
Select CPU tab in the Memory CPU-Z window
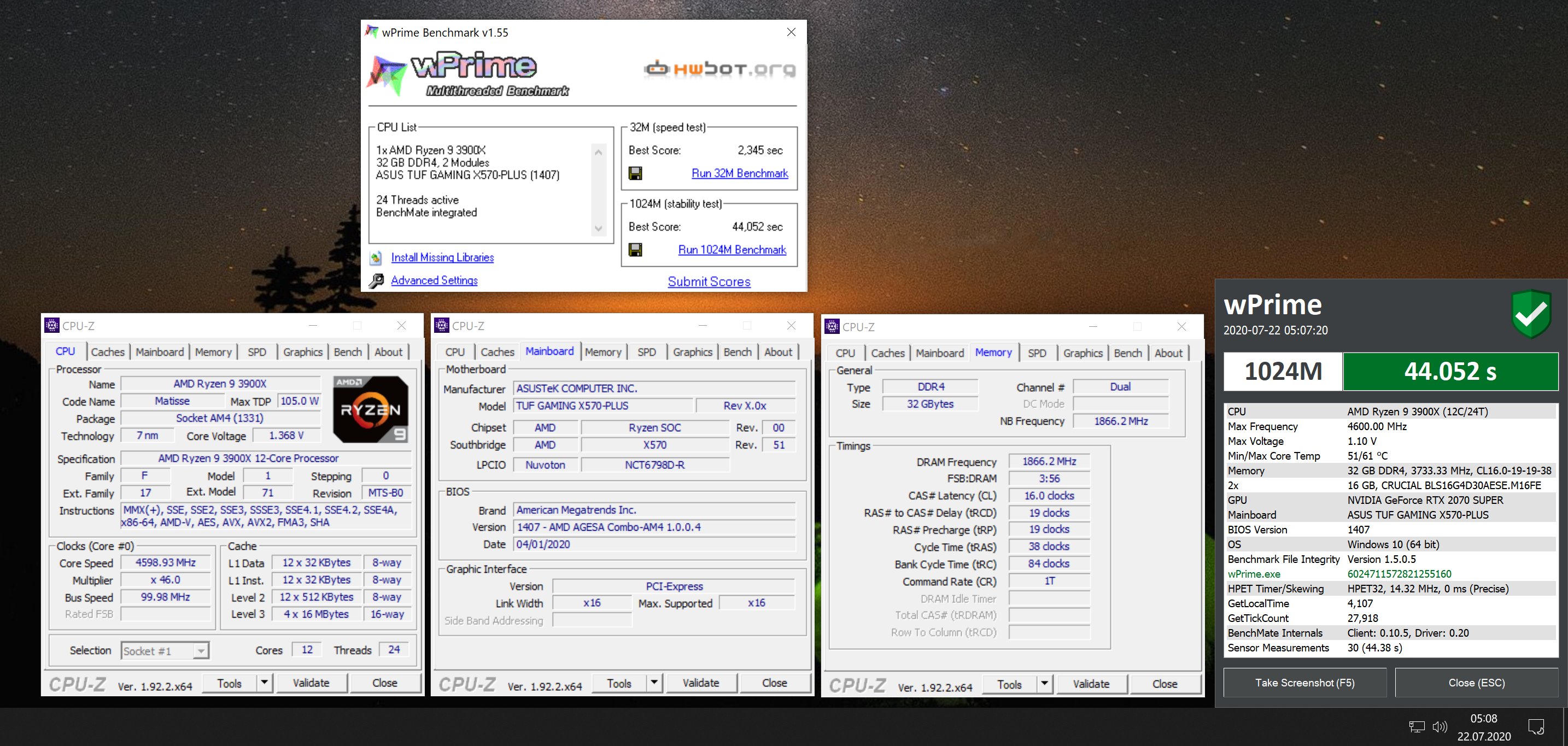pyautogui.click(x=845, y=353)
